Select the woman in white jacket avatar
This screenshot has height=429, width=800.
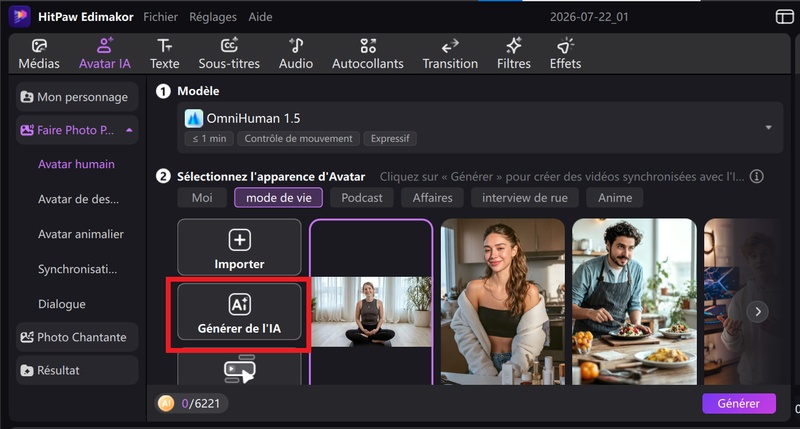(503, 302)
